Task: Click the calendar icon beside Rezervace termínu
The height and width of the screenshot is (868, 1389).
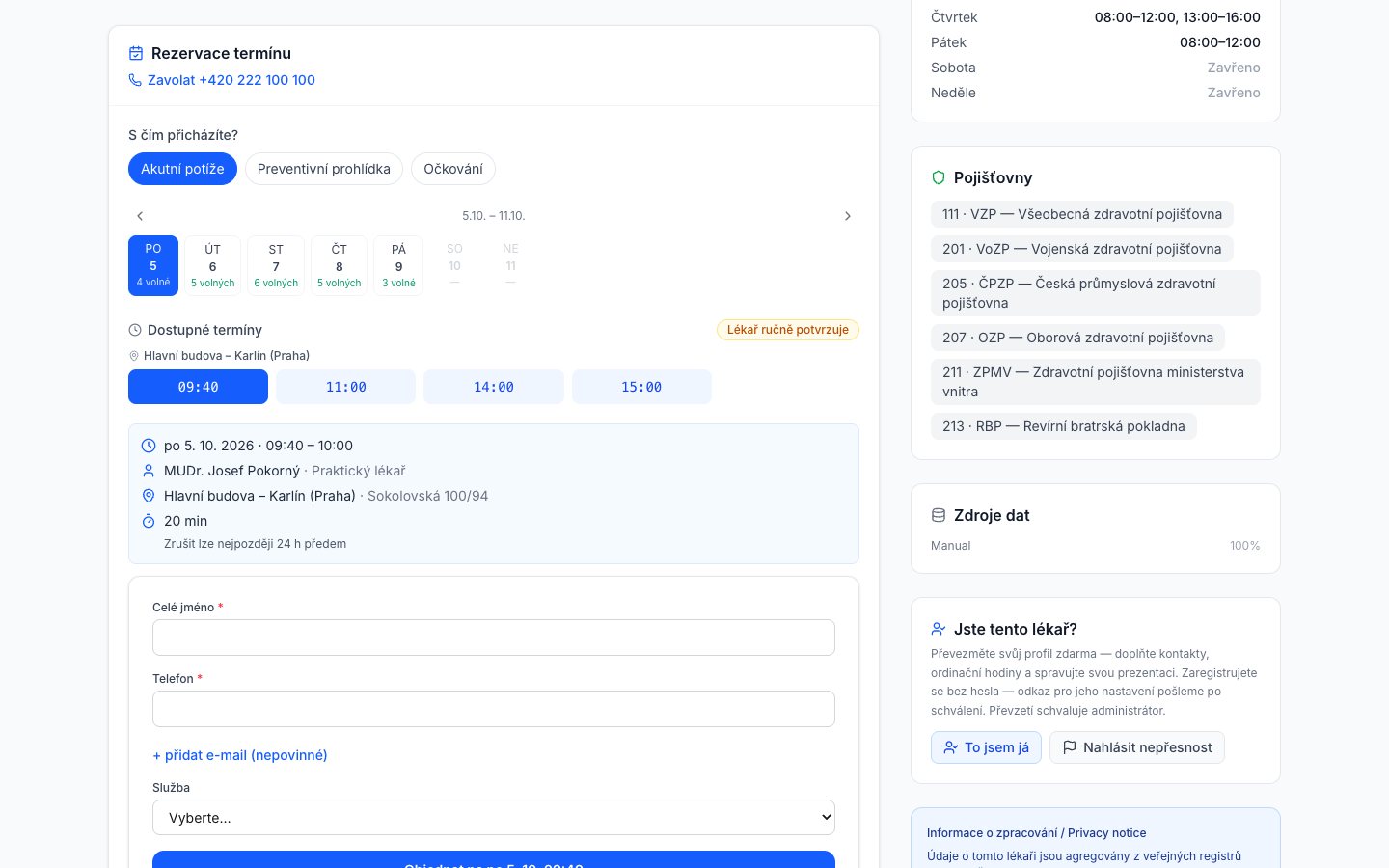Action: pyautogui.click(x=136, y=54)
